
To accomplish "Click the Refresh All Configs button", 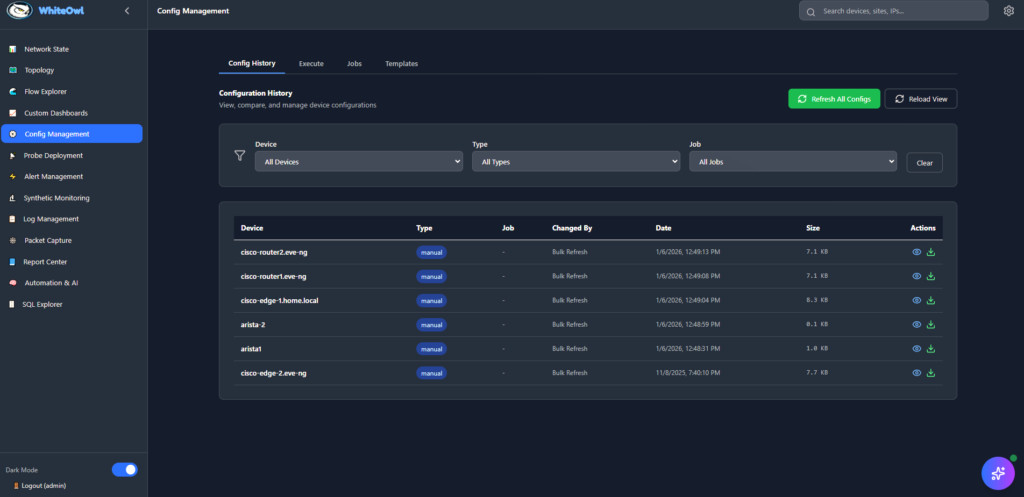I will [x=834, y=98].
